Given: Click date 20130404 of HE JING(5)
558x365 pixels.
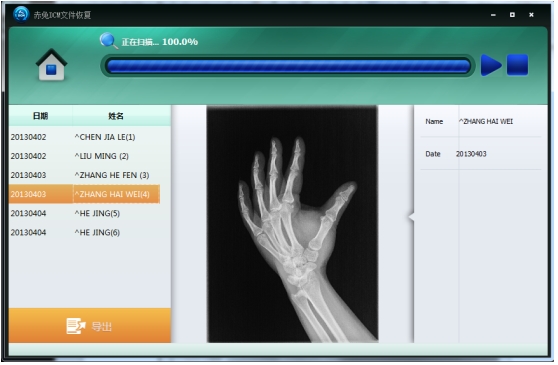Looking at the screenshot, I should click(x=28, y=213).
